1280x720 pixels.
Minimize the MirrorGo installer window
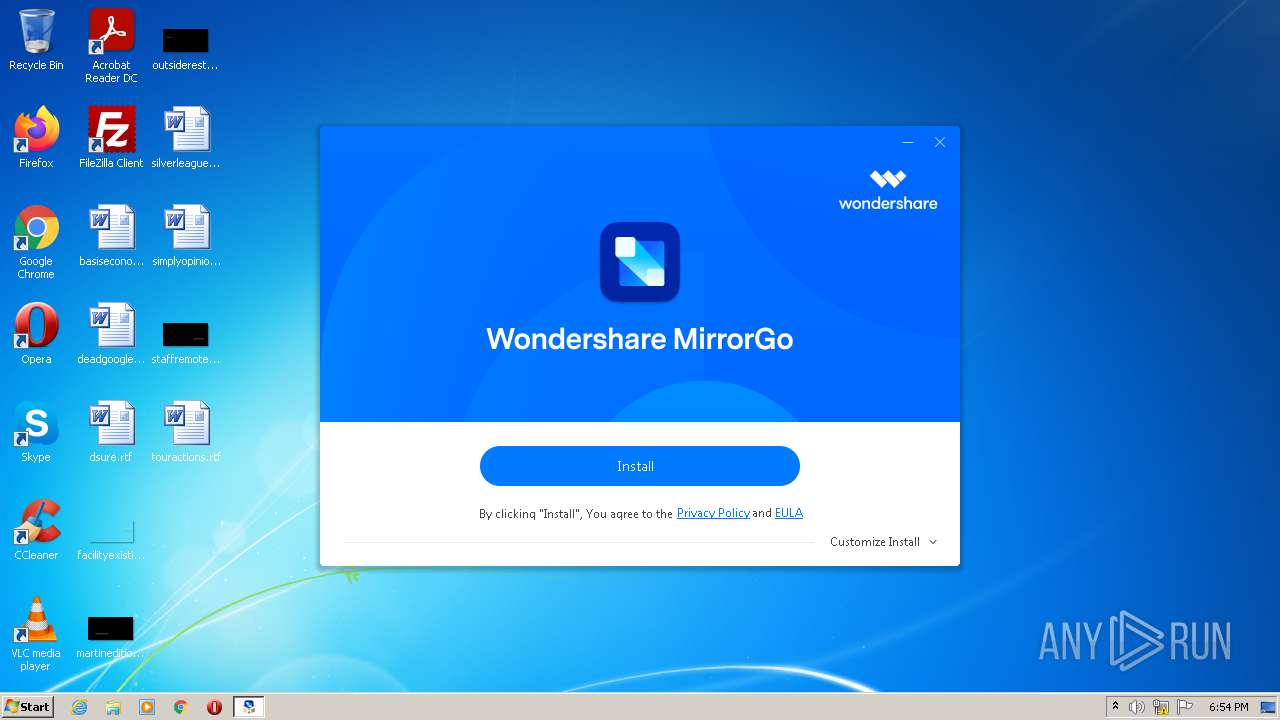point(908,142)
